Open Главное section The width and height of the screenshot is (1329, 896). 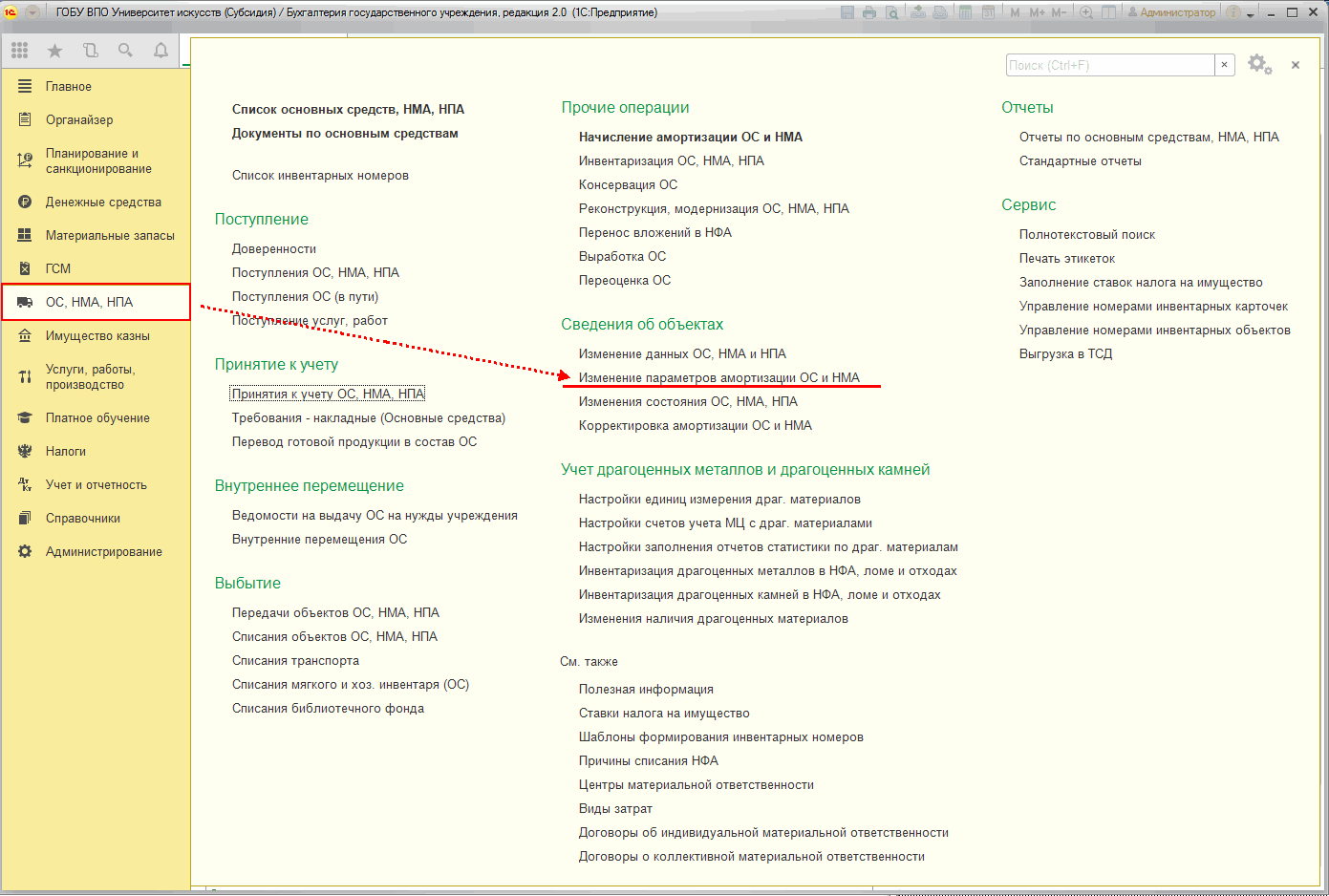coord(96,86)
